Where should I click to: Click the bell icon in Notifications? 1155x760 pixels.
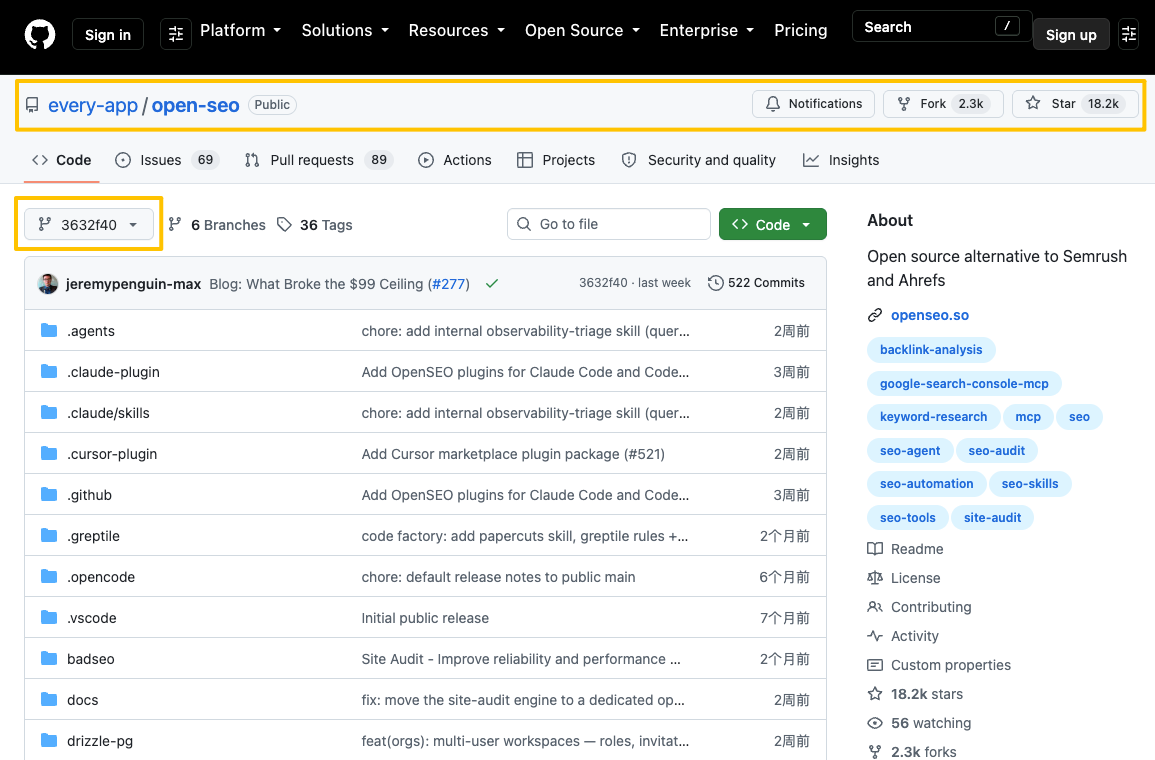click(773, 104)
